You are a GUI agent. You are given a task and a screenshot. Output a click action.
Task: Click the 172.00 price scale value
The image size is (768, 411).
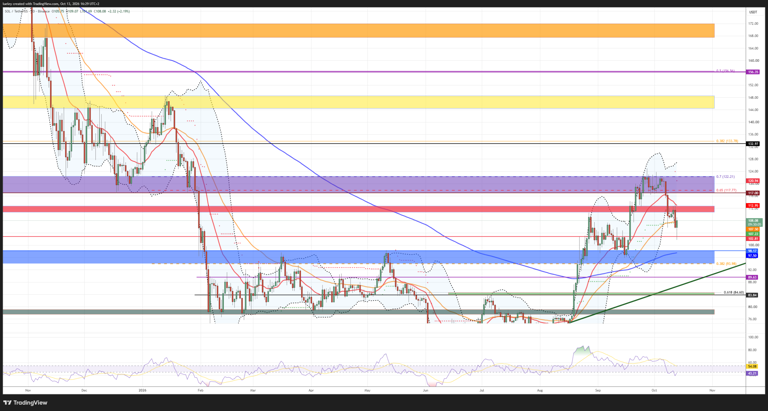(752, 24)
